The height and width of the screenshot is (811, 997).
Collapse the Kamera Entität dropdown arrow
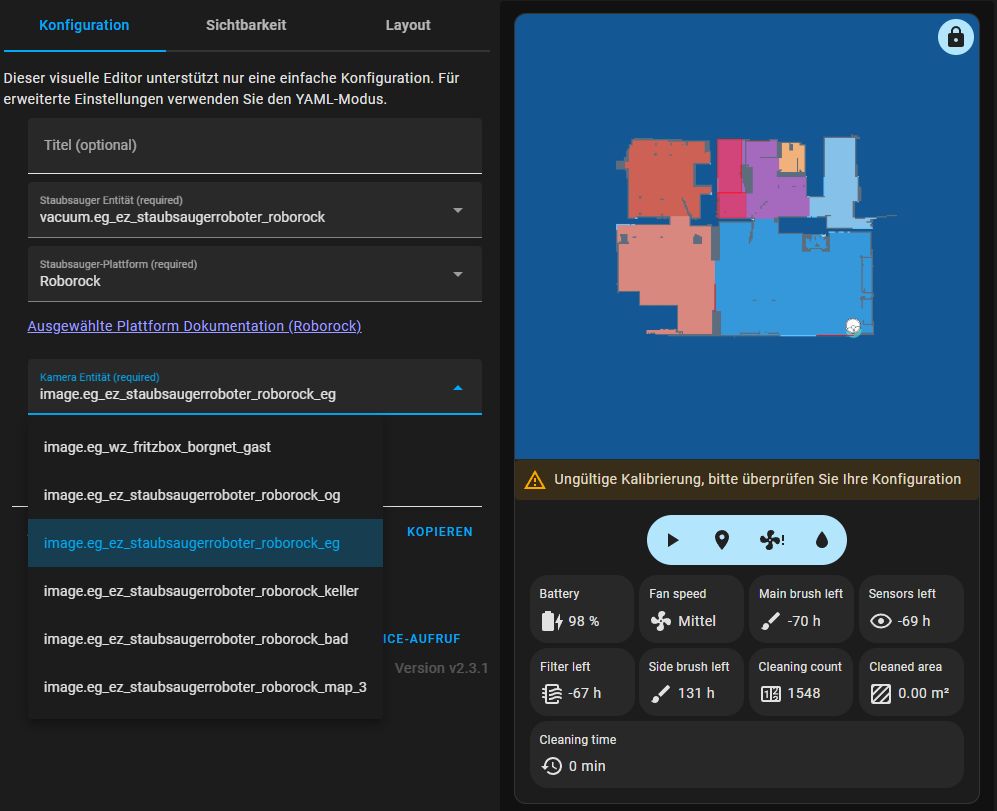coord(458,387)
